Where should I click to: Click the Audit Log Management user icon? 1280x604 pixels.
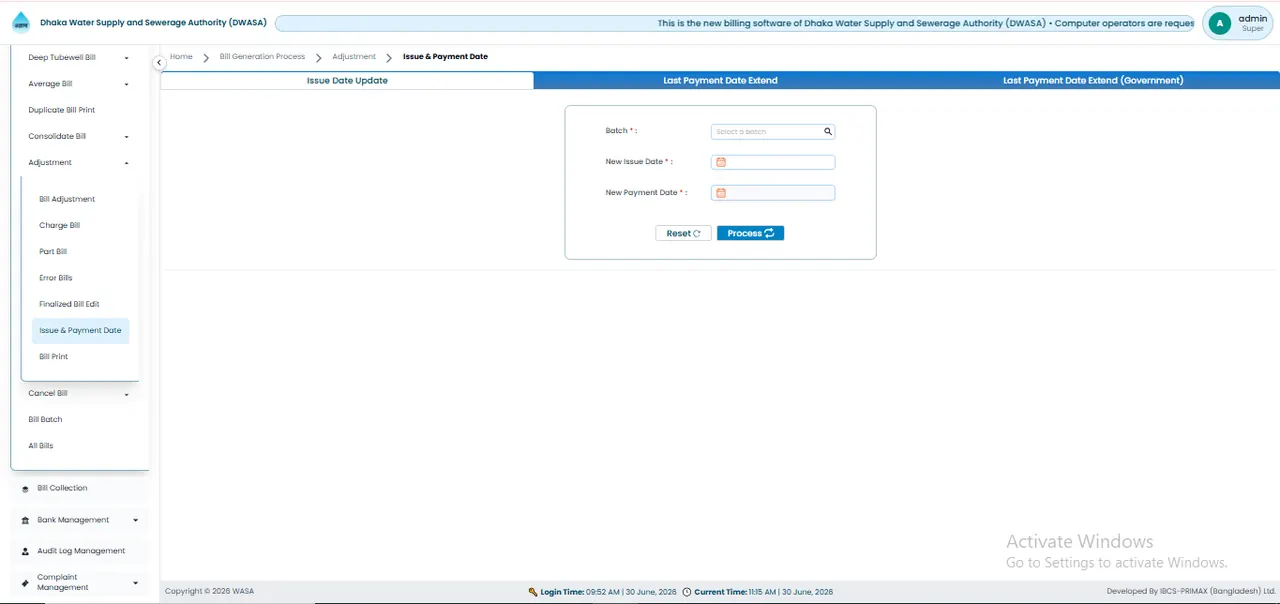tap(25, 552)
